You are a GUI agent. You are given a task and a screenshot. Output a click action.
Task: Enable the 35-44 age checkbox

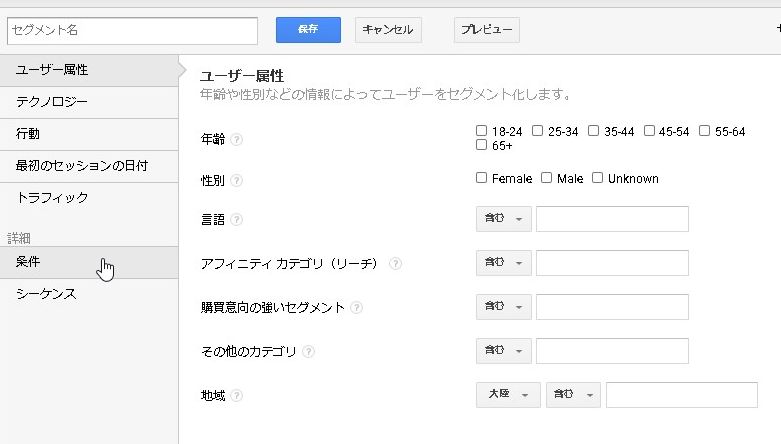point(594,131)
